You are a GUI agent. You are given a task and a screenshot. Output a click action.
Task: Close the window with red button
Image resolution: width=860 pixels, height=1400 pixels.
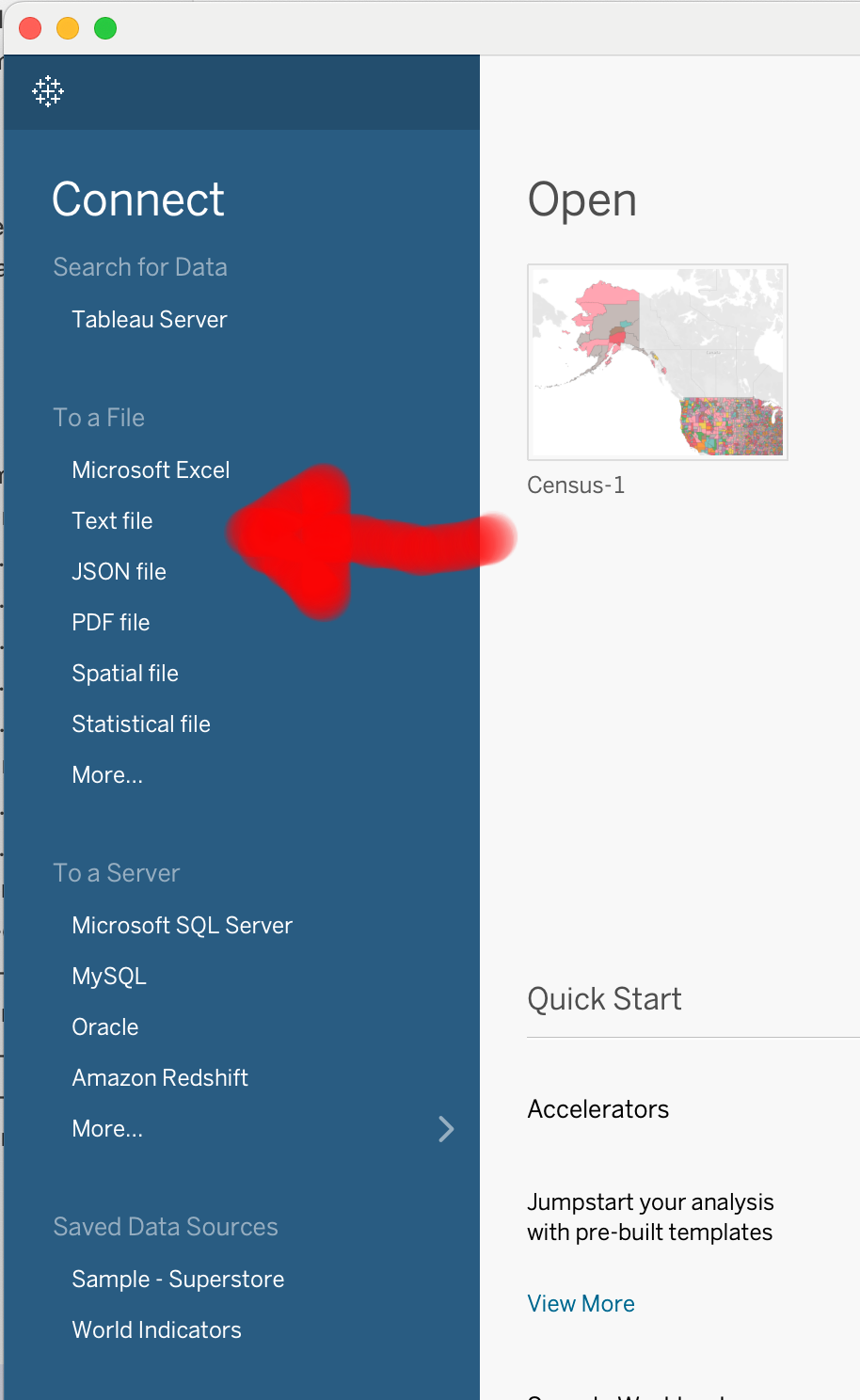[x=30, y=28]
